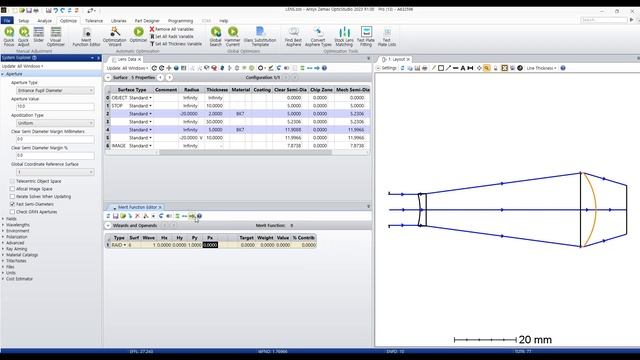Expand the Polarization section
The image size is (640, 360).
[x=3, y=237]
